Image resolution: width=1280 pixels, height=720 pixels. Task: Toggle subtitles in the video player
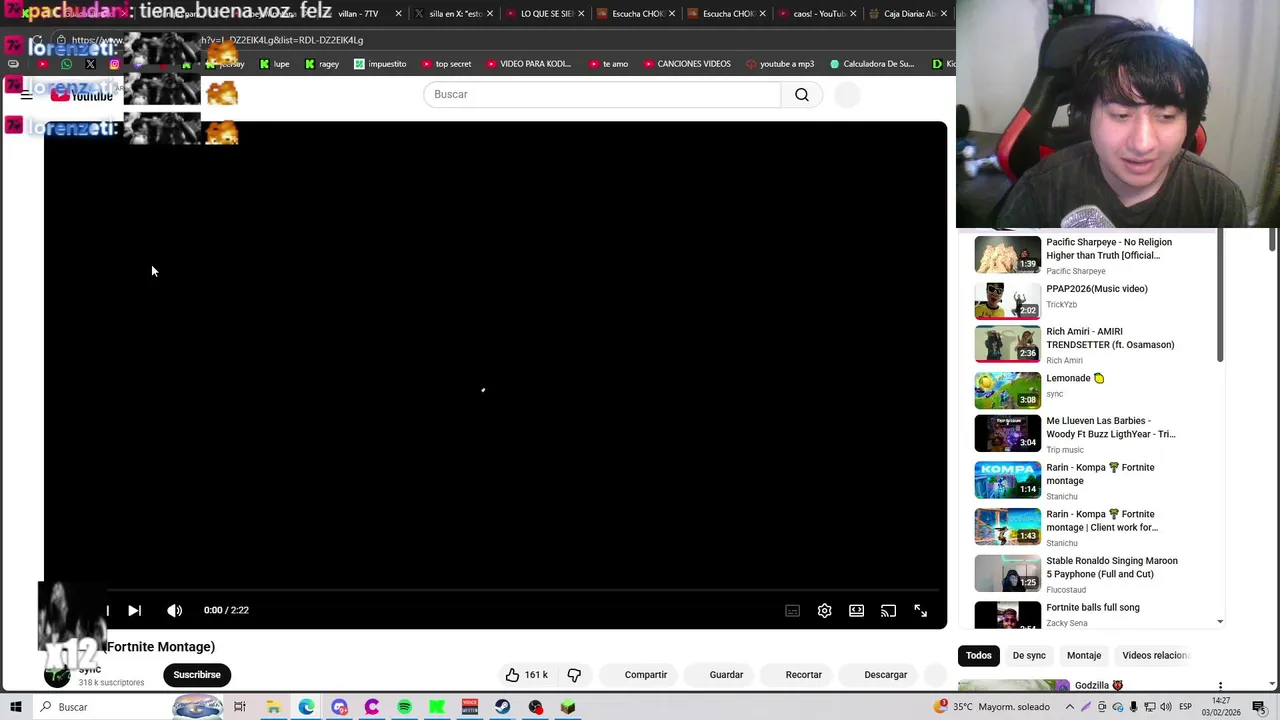coord(792,611)
